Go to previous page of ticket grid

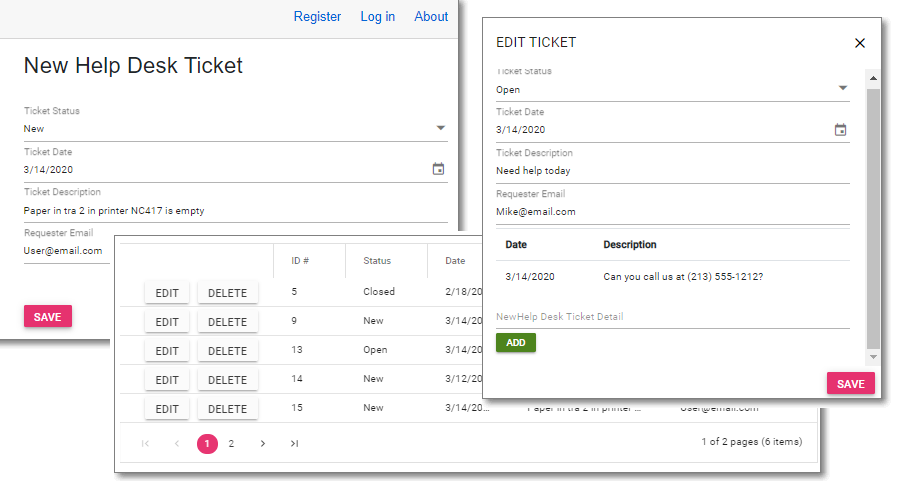(x=177, y=443)
